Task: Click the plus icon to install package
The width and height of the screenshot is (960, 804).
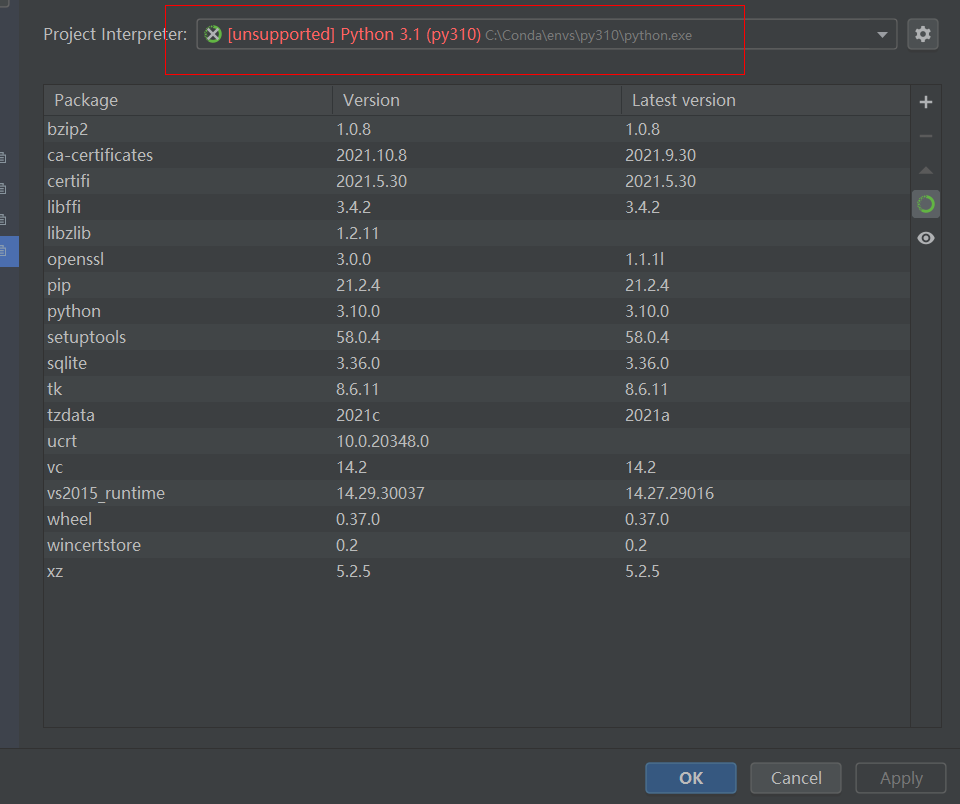Action: coord(926,102)
